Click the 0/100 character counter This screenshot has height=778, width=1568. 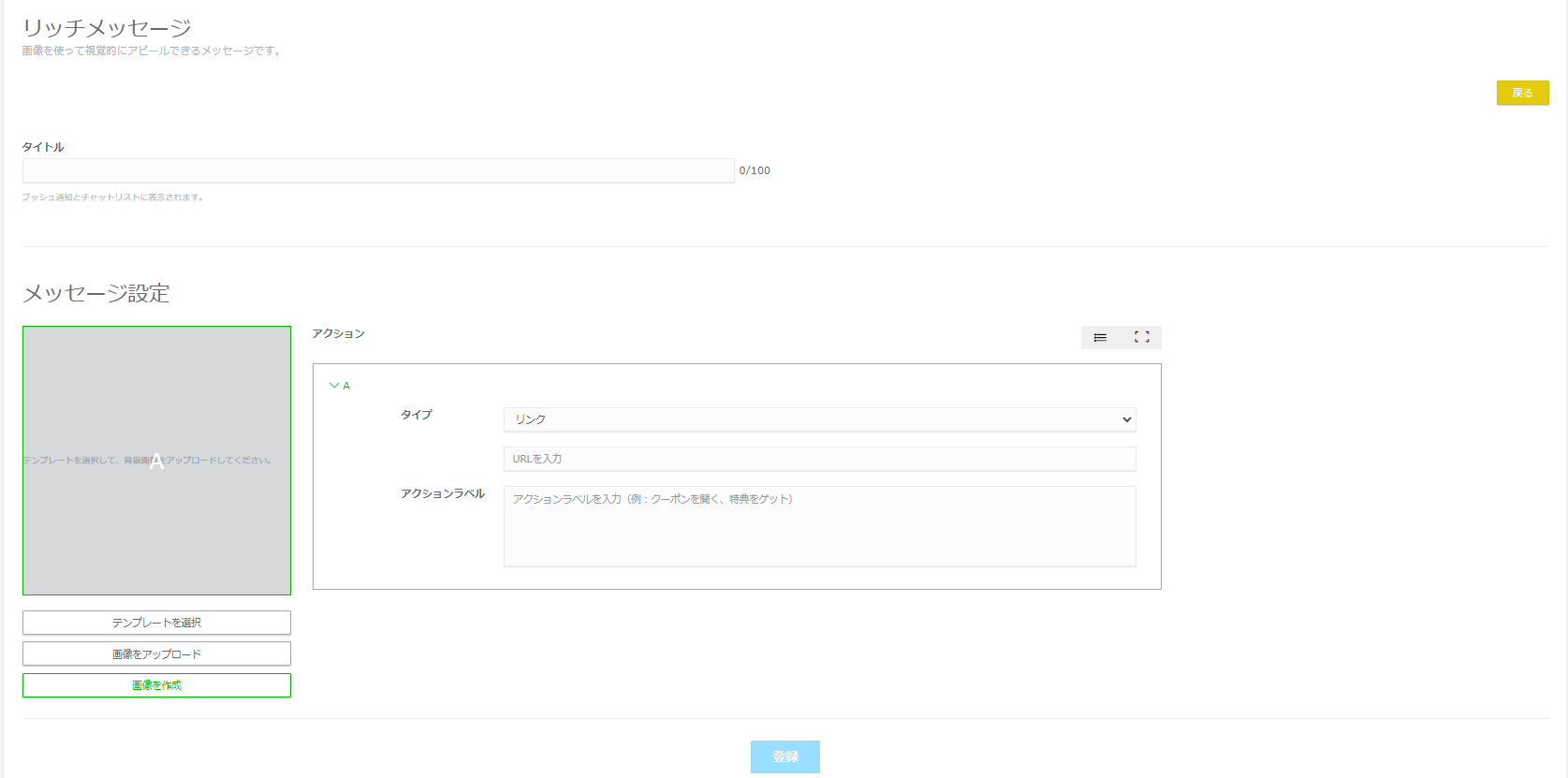pos(755,170)
